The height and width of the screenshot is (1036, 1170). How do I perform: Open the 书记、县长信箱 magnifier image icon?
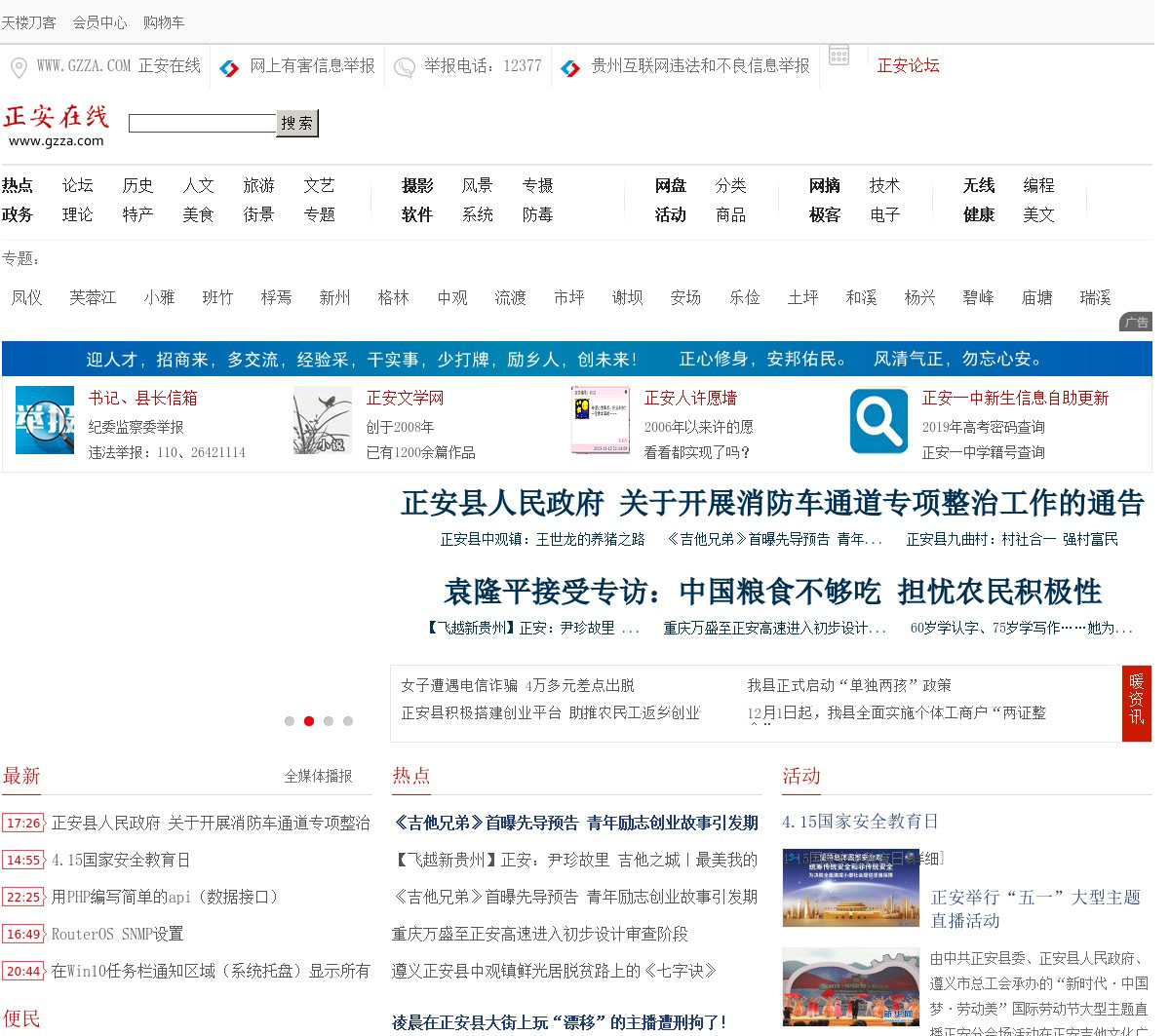point(45,420)
